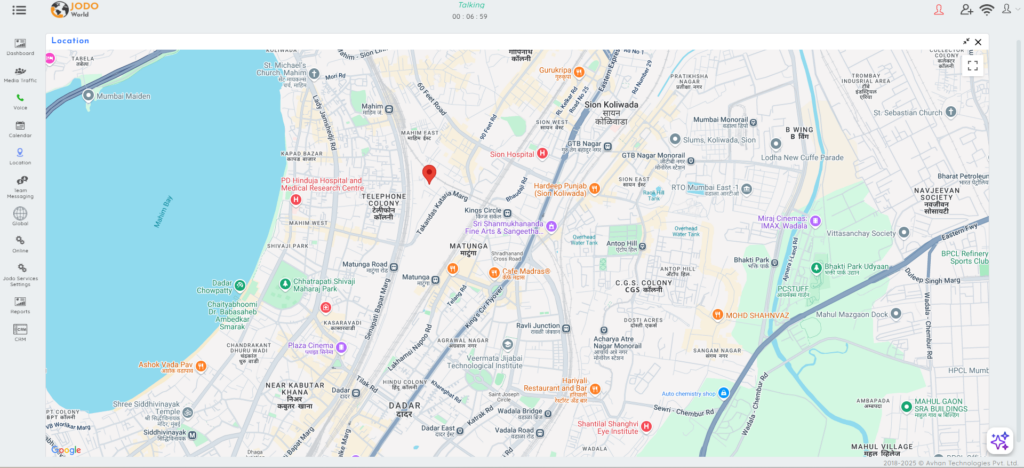
Task: Click the Sion Hospital marker
Action: 541,154
